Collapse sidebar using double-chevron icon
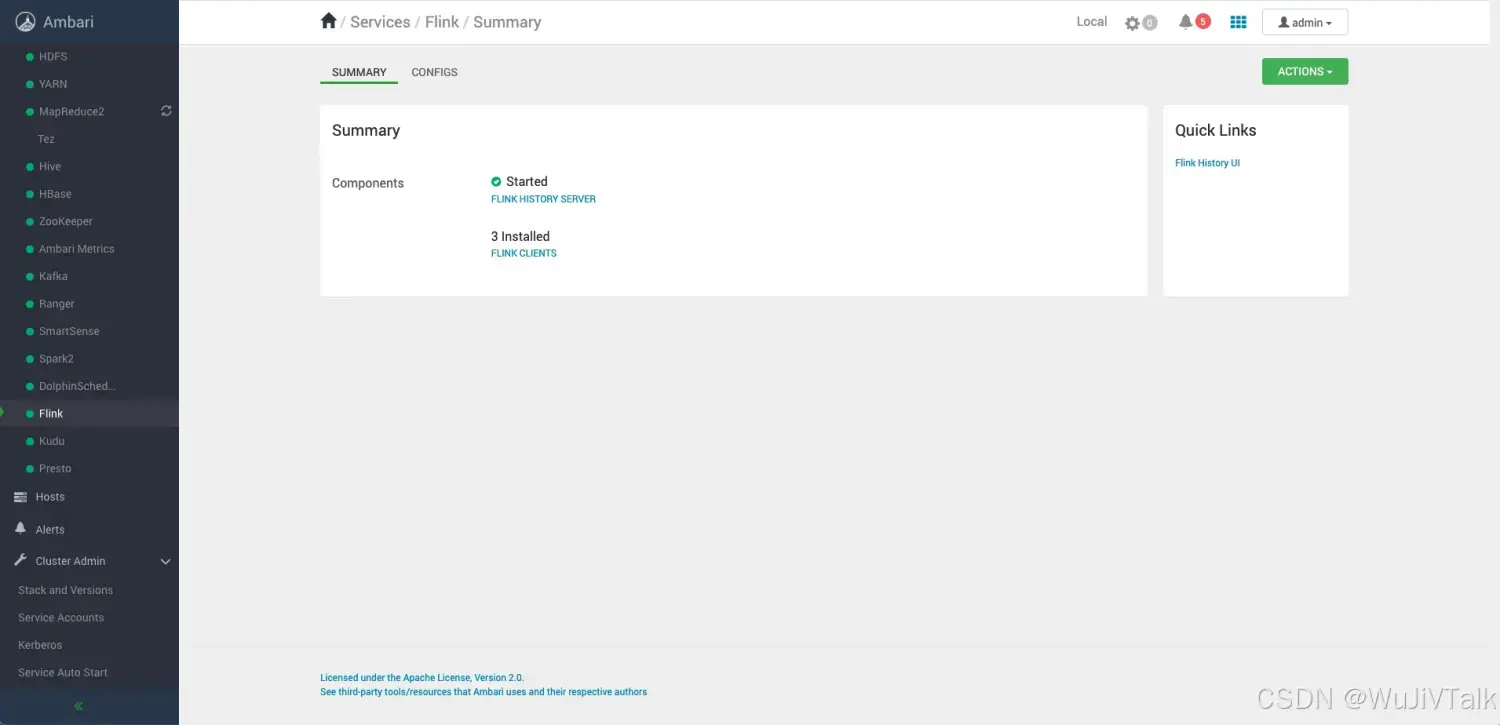The image size is (1500, 725). [79, 706]
